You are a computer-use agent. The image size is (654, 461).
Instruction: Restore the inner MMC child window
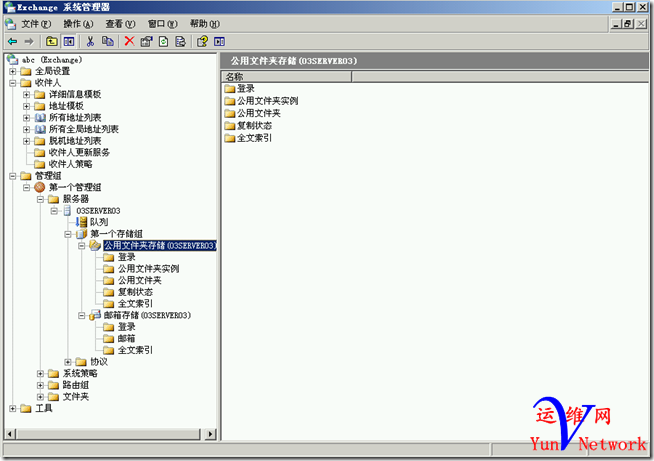[629, 24]
